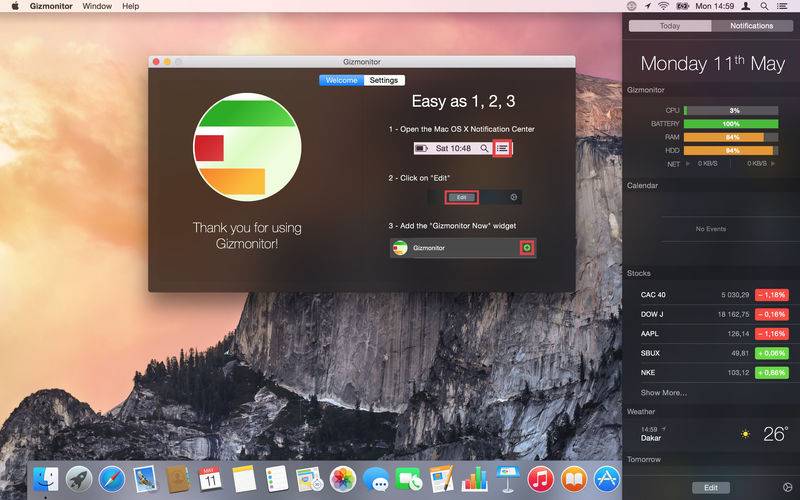Switch to the Today view
Image resolution: width=800 pixels, height=500 pixels.
[x=670, y=26]
